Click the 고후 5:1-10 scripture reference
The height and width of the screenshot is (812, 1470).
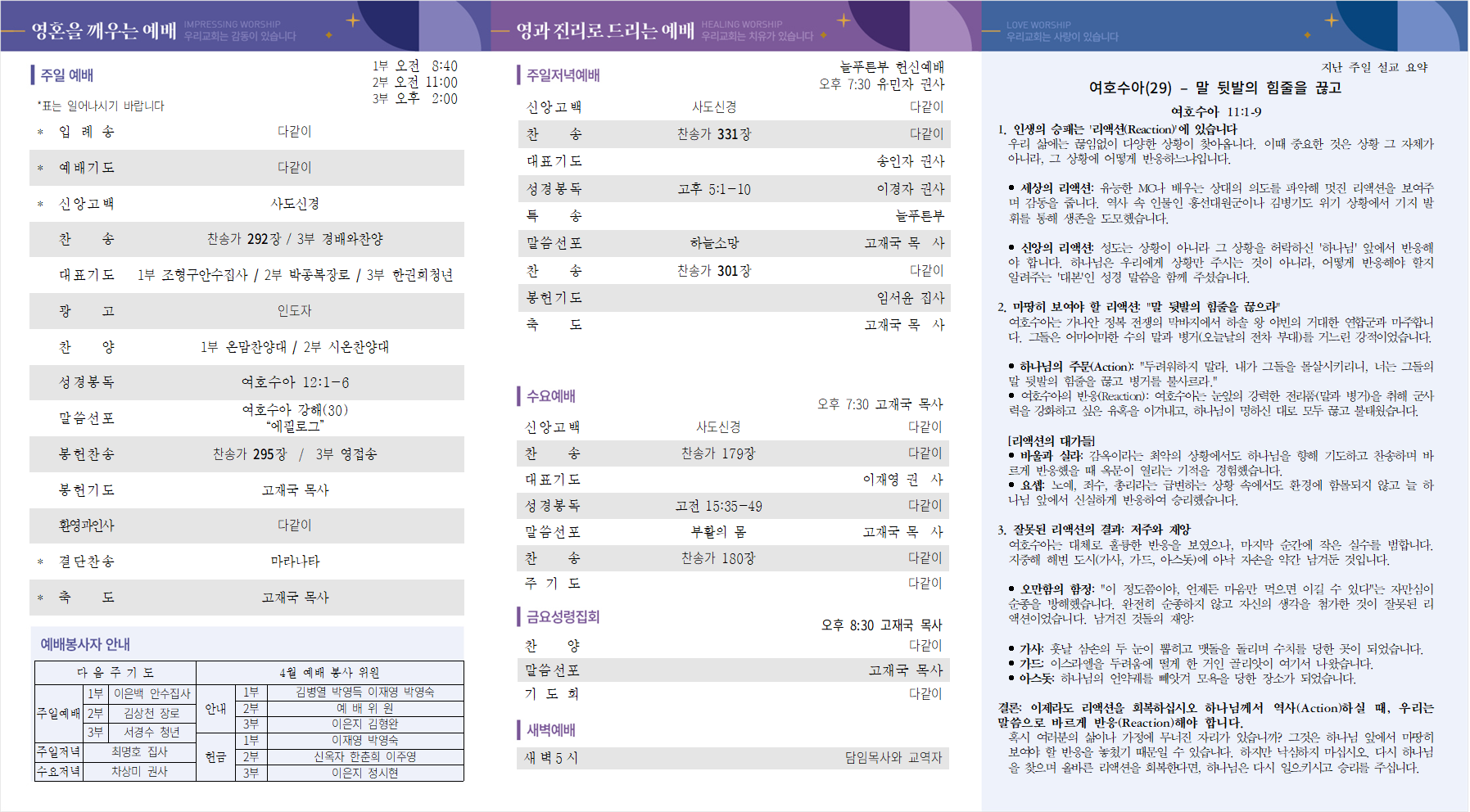[x=713, y=189]
